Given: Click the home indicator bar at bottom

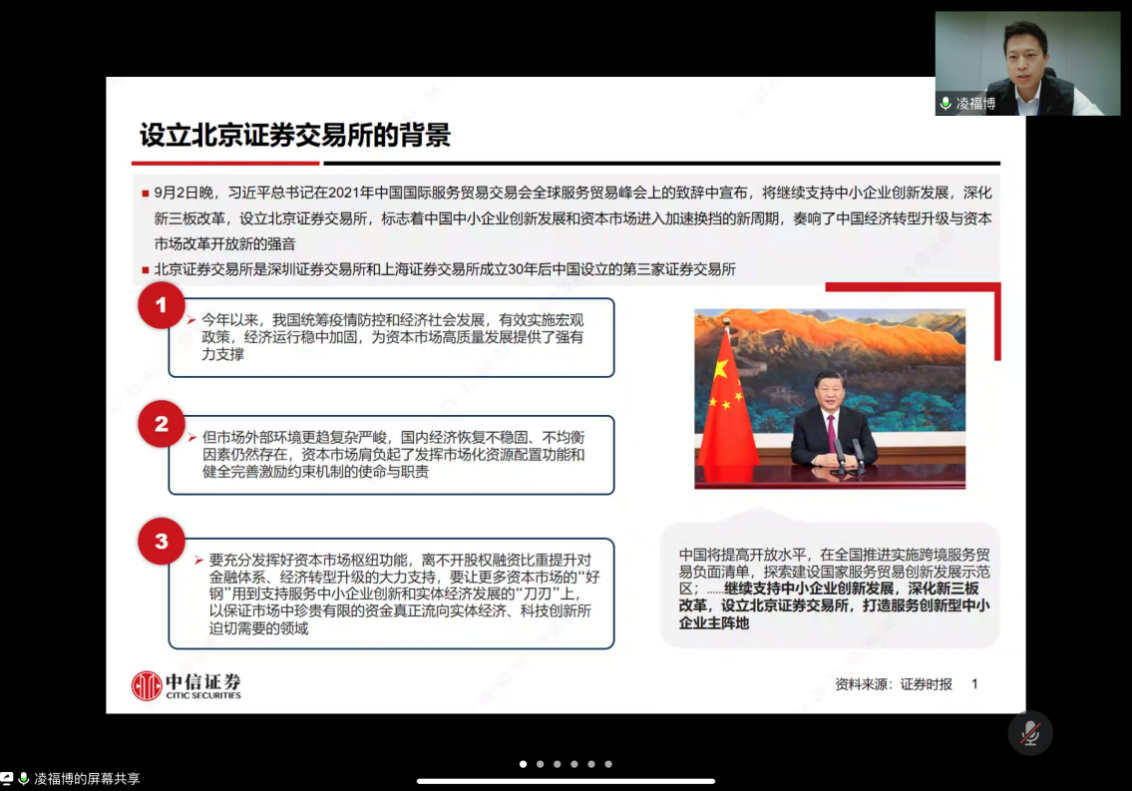Looking at the screenshot, I should [x=566, y=781].
